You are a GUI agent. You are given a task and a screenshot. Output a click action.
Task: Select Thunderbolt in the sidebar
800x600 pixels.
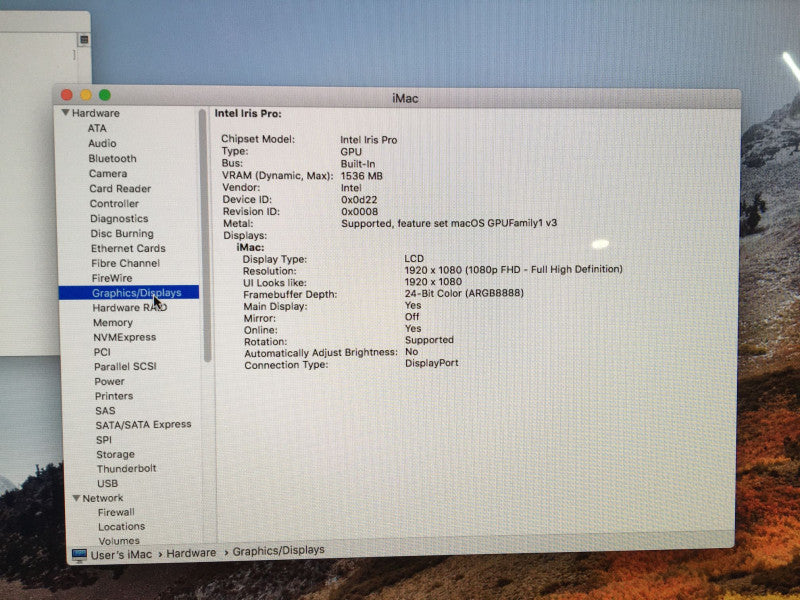tap(127, 468)
